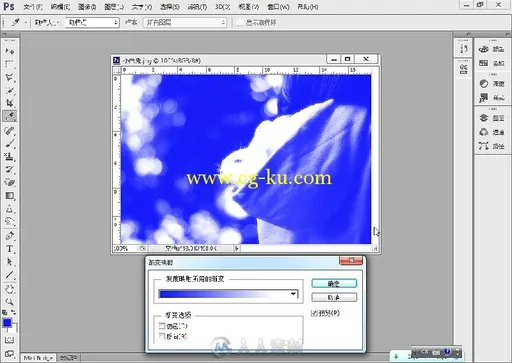This screenshot has height=363, width=512.
Task: Click OK (确定) in Gradient Map dialog
Action: [x=334, y=283]
